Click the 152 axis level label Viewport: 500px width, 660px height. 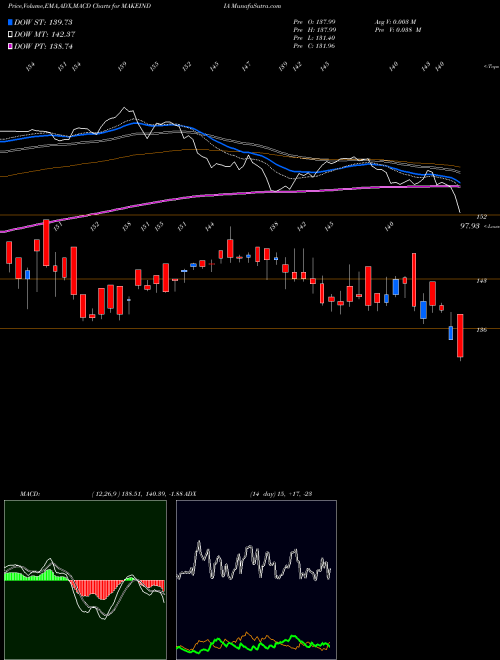(x=481, y=217)
